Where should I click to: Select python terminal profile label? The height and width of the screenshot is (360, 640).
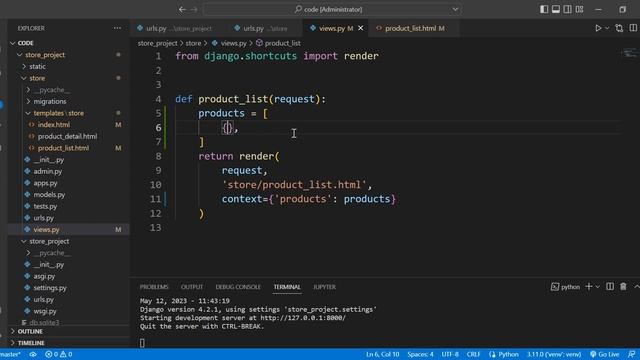[x=565, y=287]
